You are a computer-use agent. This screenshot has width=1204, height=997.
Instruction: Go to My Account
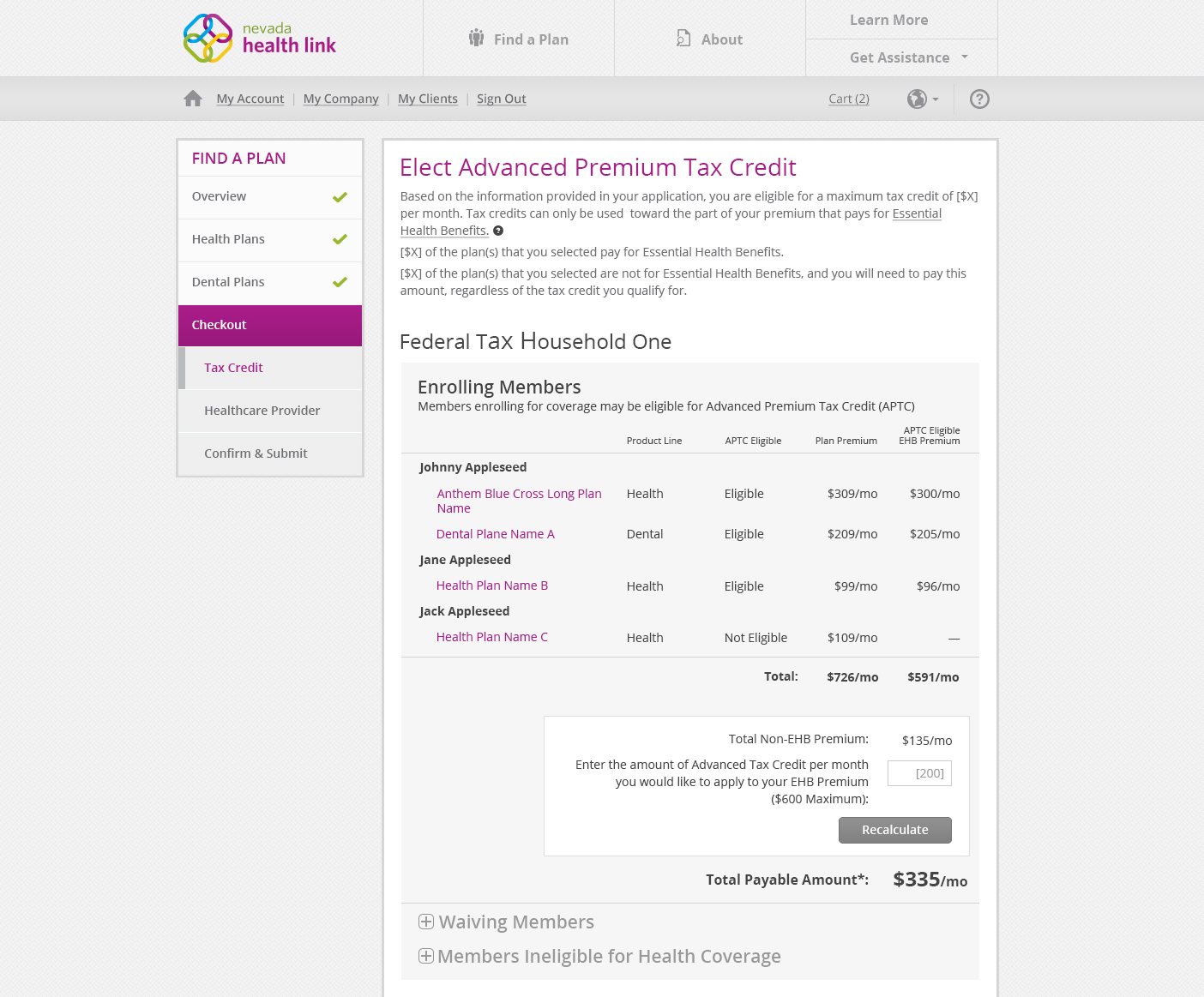coord(250,99)
